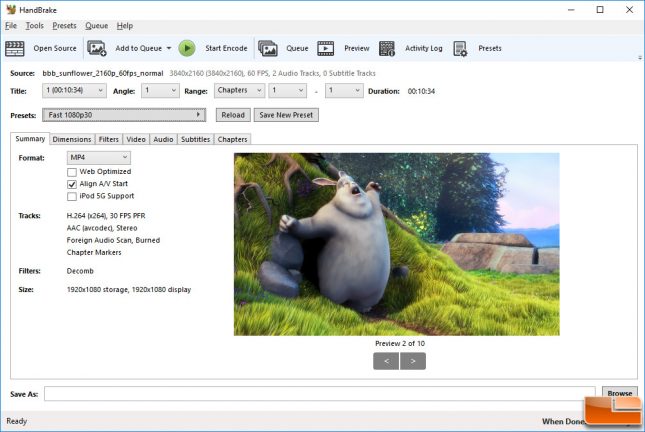Viewport: 645px width, 432px height.
Task: Click the 'Decomb' filter text
Action: [80, 271]
